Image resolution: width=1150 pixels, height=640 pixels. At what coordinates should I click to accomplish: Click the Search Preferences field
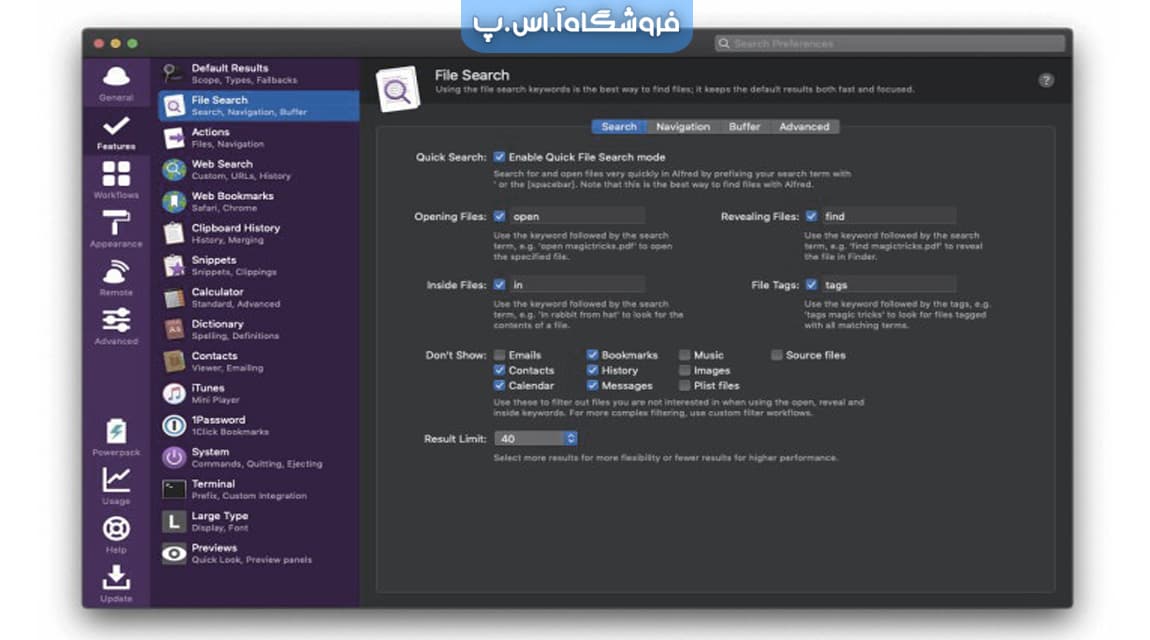pos(890,44)
